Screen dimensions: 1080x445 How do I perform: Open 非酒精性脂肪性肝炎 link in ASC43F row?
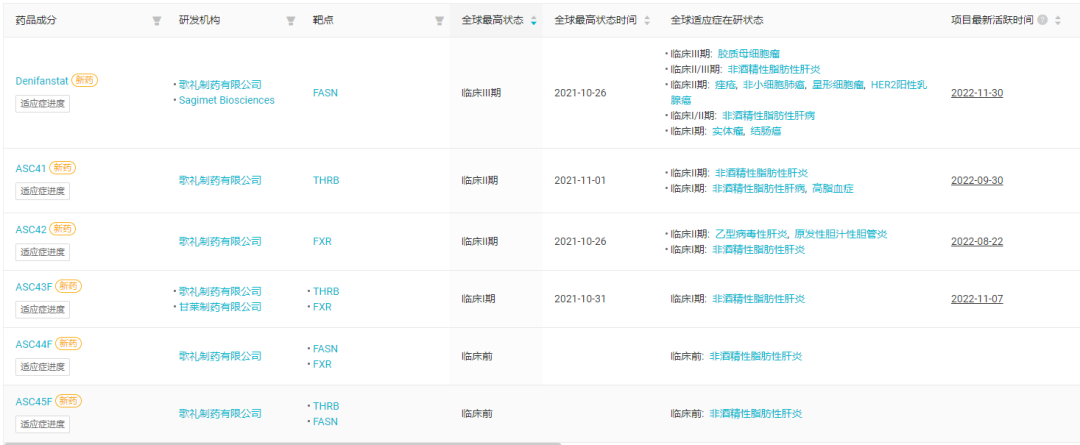[x=758, y=299]
